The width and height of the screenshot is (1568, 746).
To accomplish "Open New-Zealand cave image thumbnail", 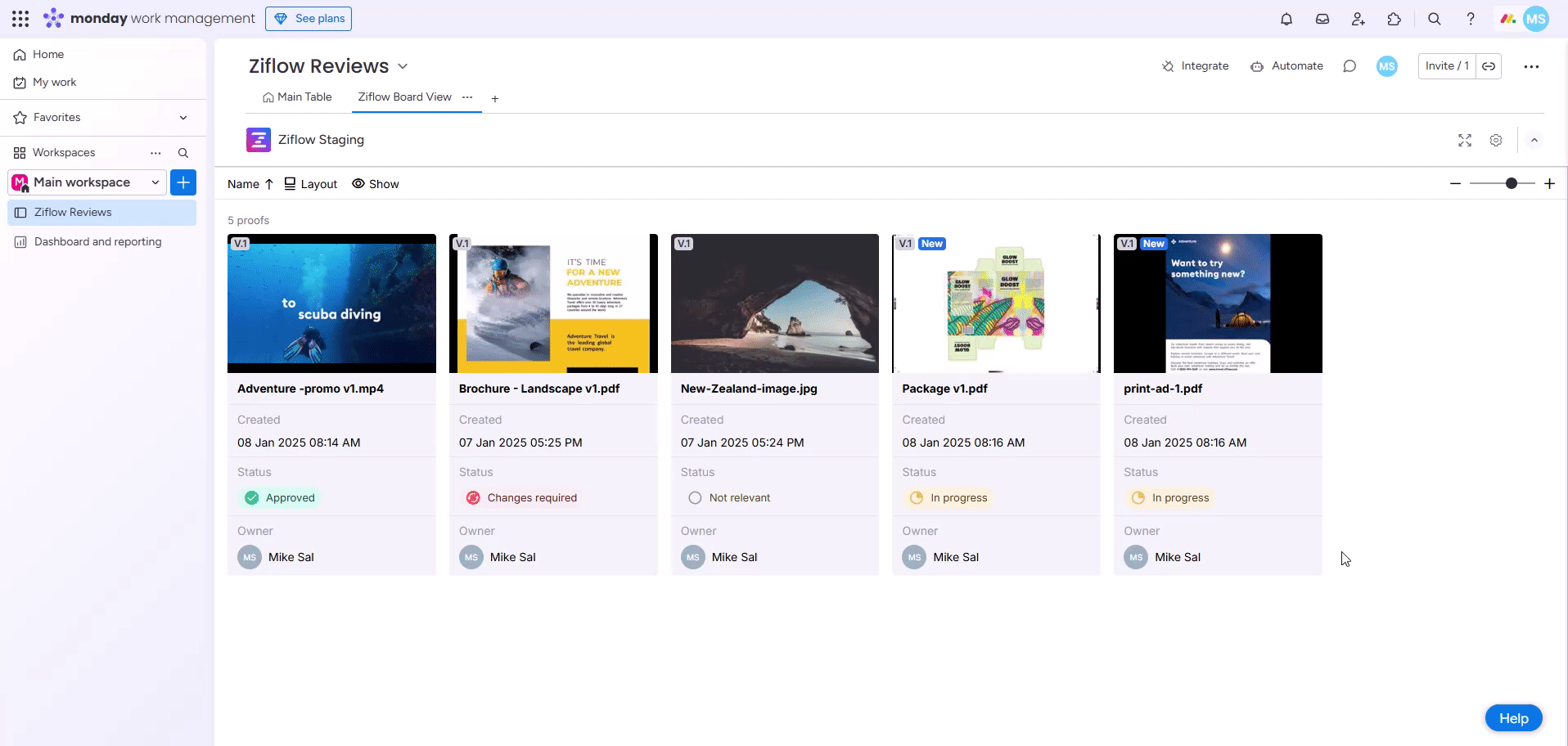I will click(775, 303).
